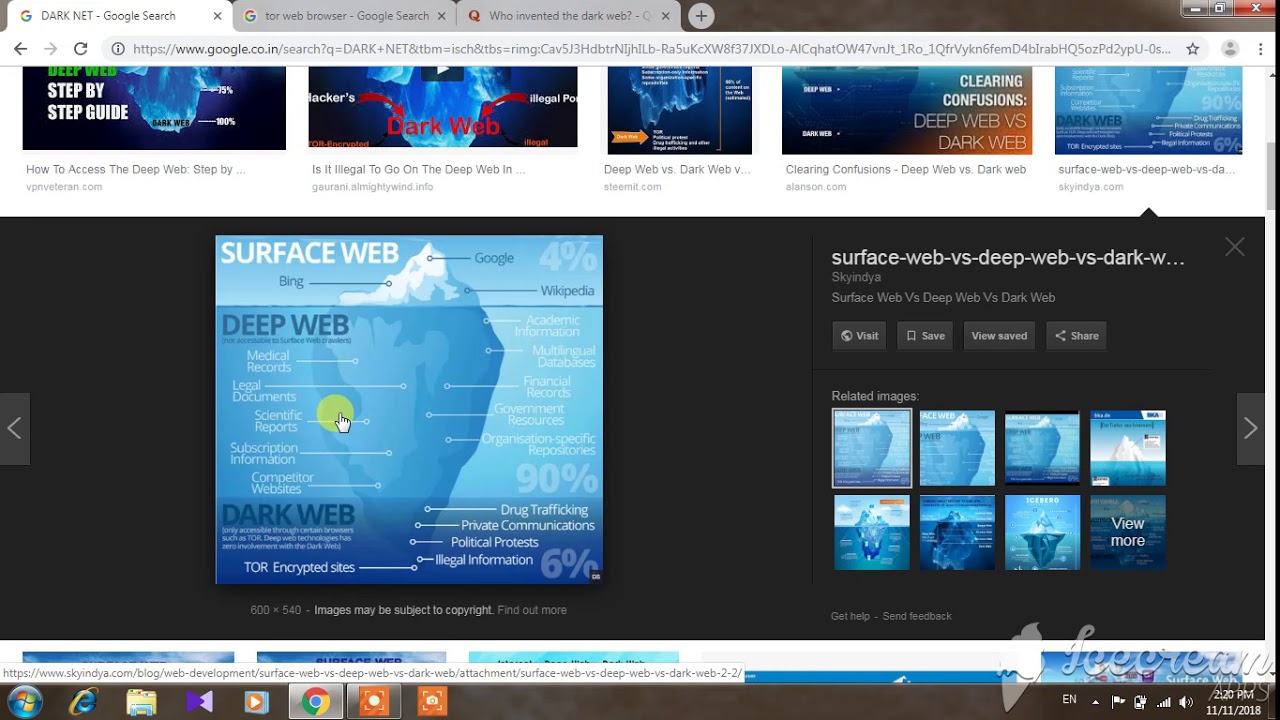Open the ICEBERG related image thumbnail

pyautogui.click(x=1042, y=532)
